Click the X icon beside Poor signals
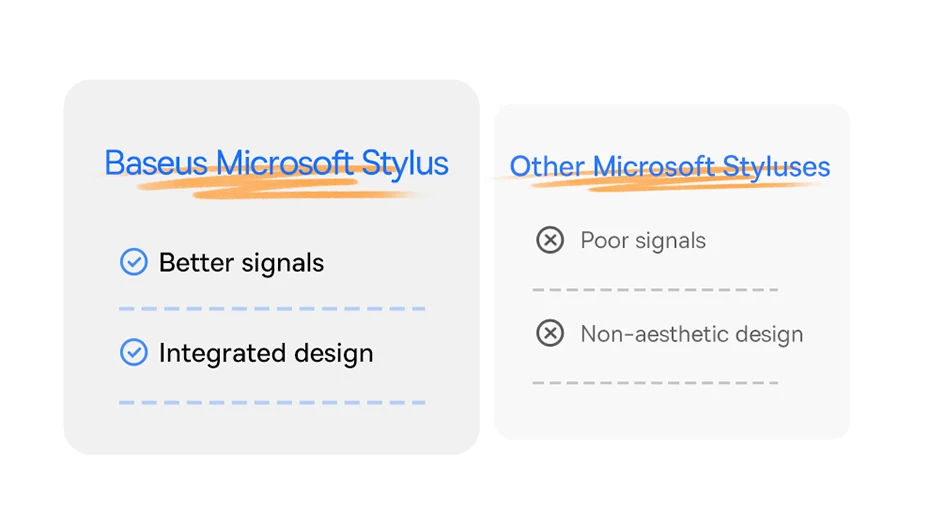This screenshot has height=521, width=930. pyautogui.click(x=550, y=240)
